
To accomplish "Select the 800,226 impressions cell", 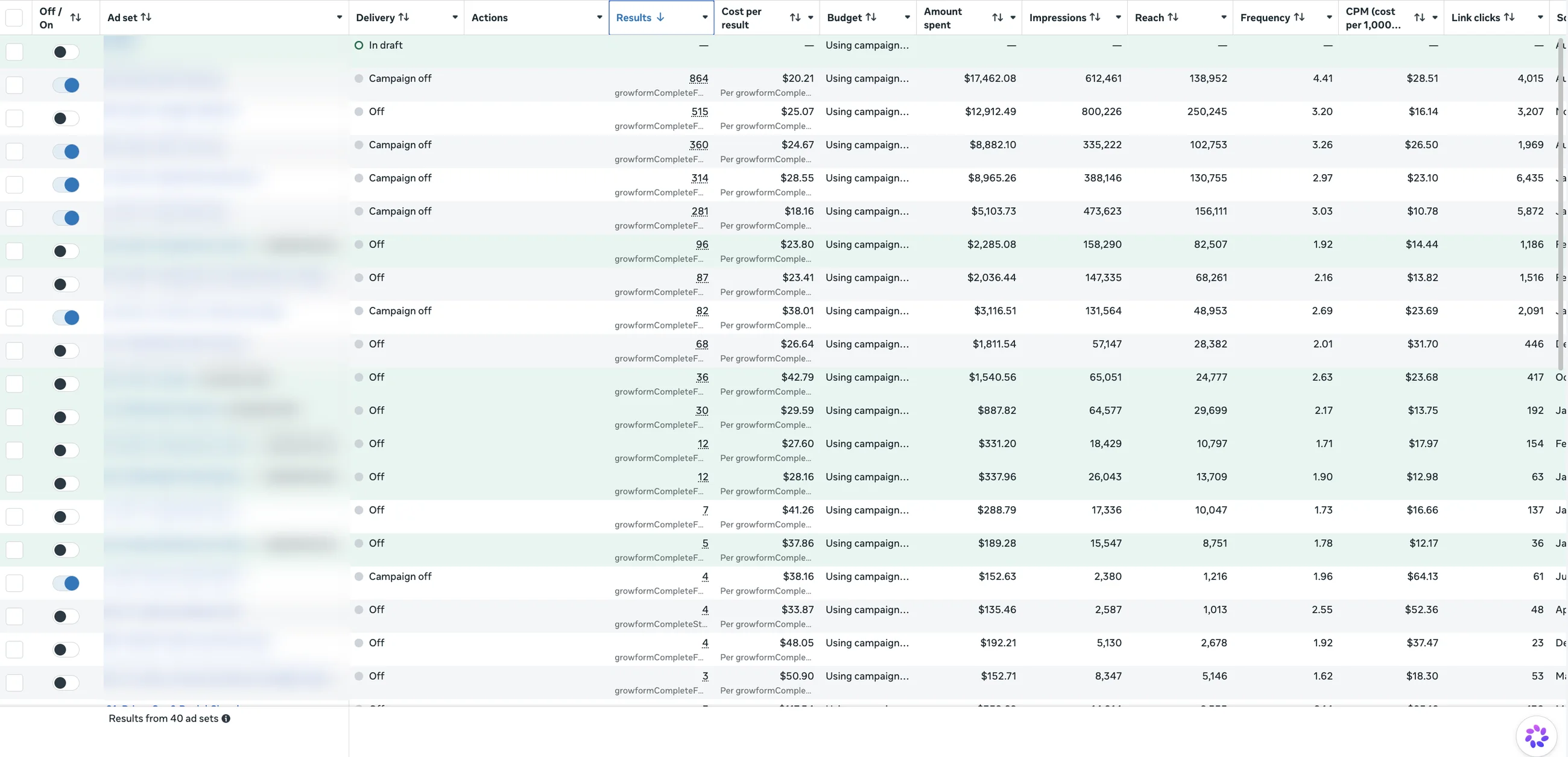I will click(x=1101, y=112).
